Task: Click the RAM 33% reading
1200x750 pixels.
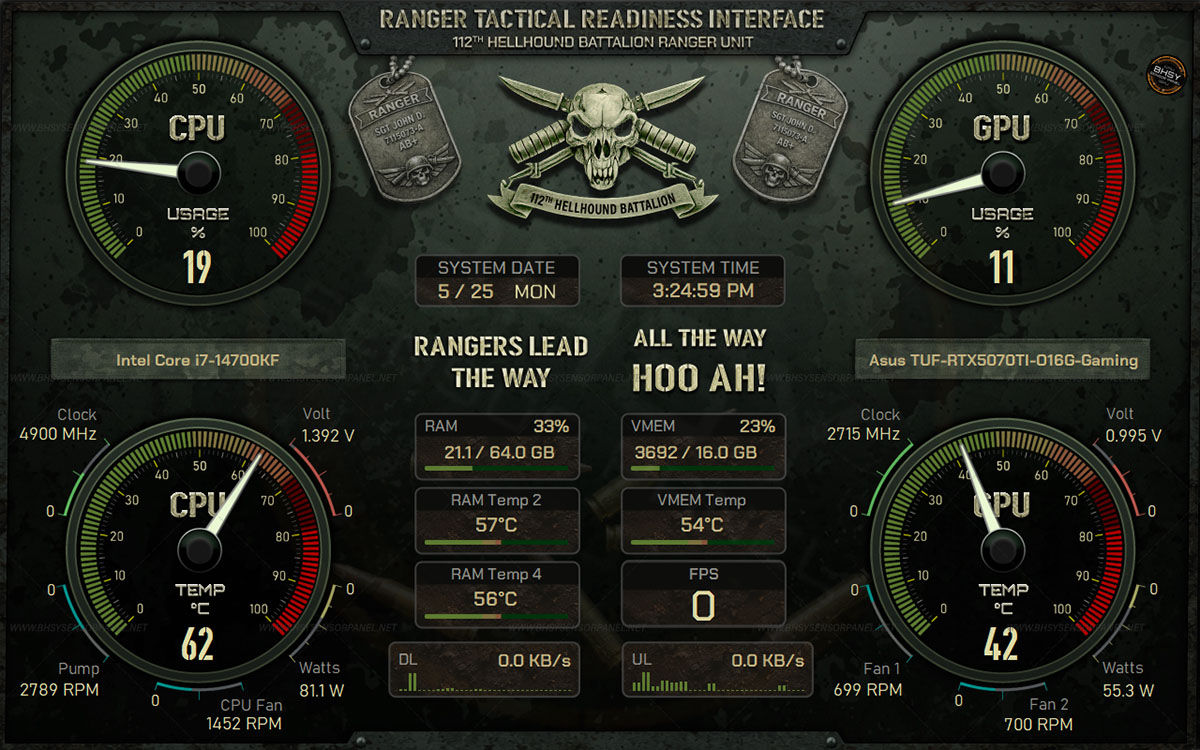Action: [x=551, y=426]
